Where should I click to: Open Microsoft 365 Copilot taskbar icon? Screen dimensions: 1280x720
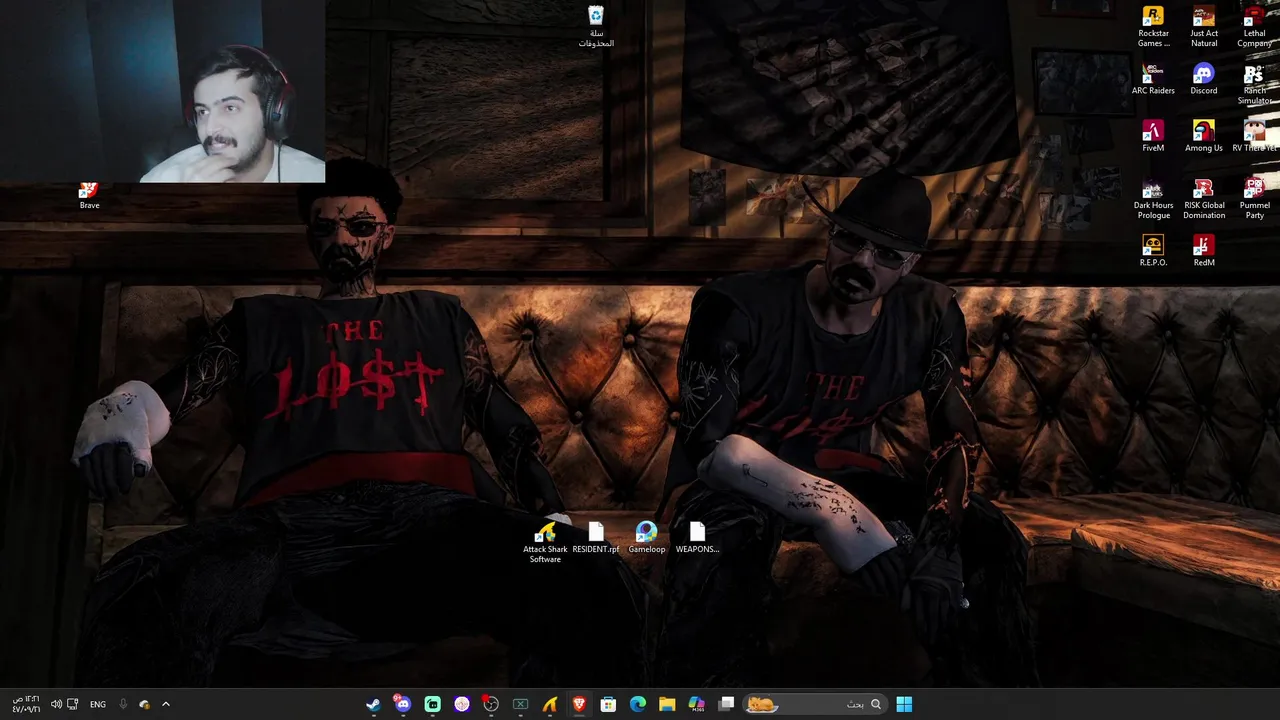[697, 704]
